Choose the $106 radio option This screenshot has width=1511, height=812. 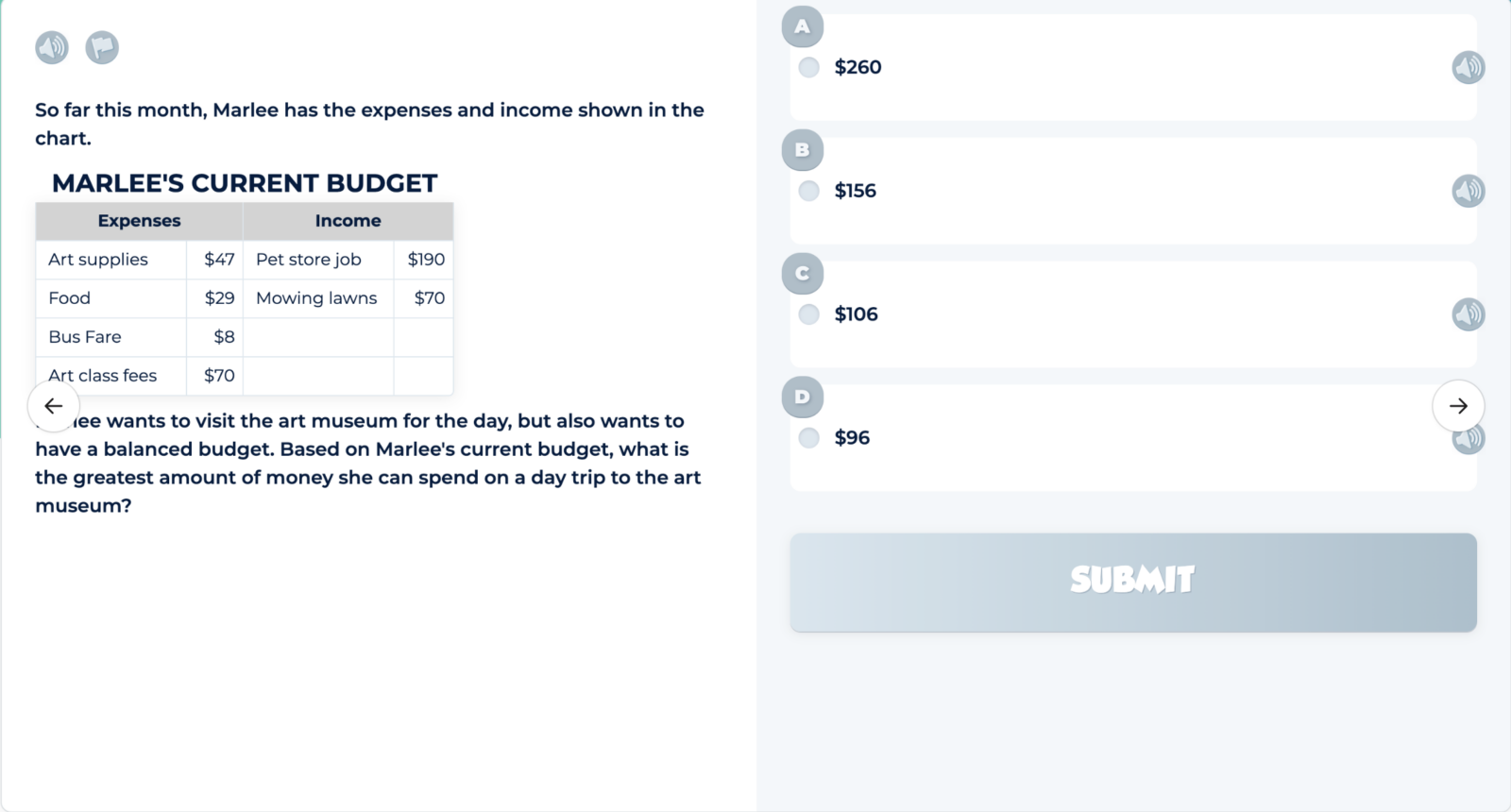(809, 314)
